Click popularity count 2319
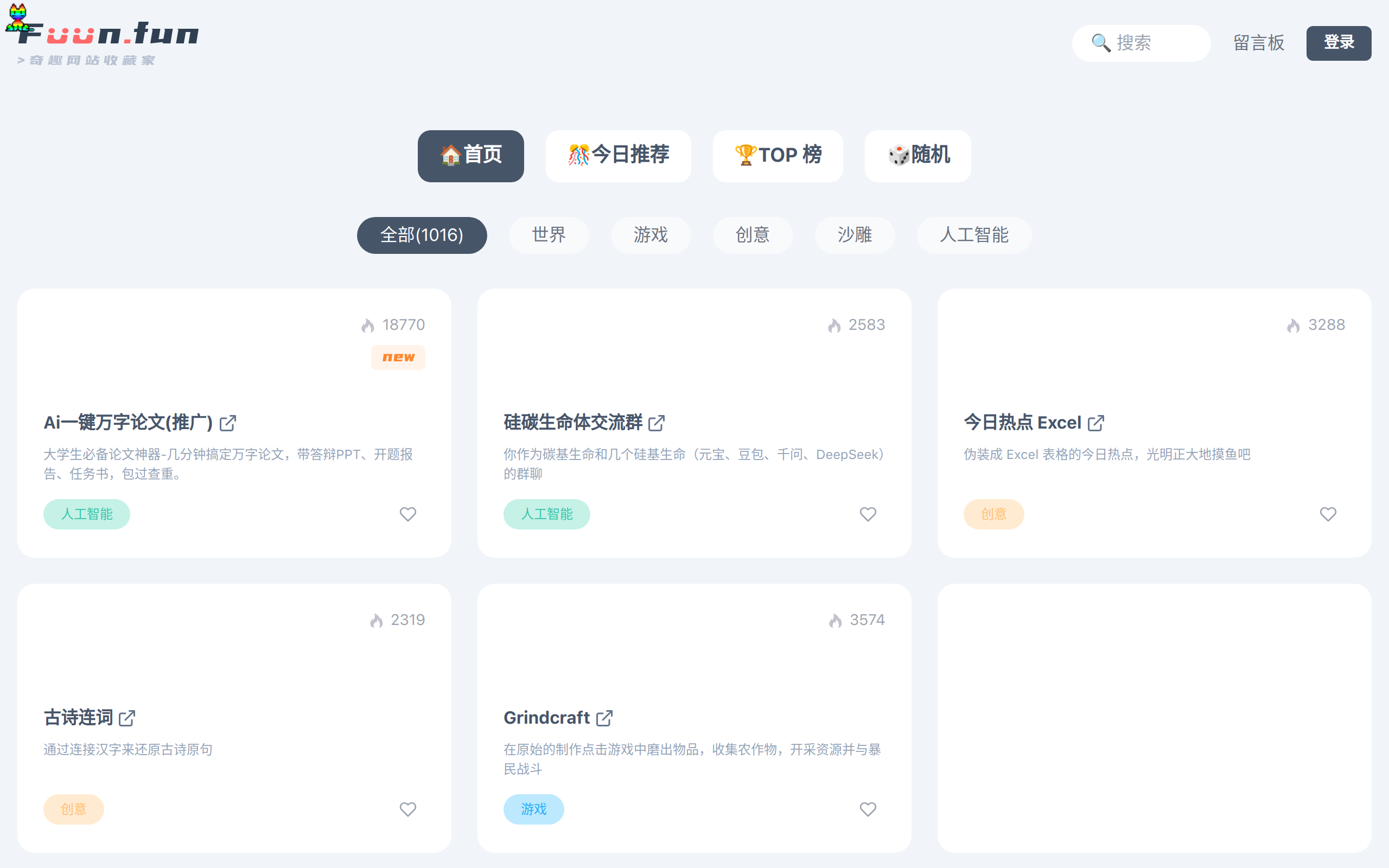Image resolution: width=1389 pixels, height=868 pixels. 407,620
